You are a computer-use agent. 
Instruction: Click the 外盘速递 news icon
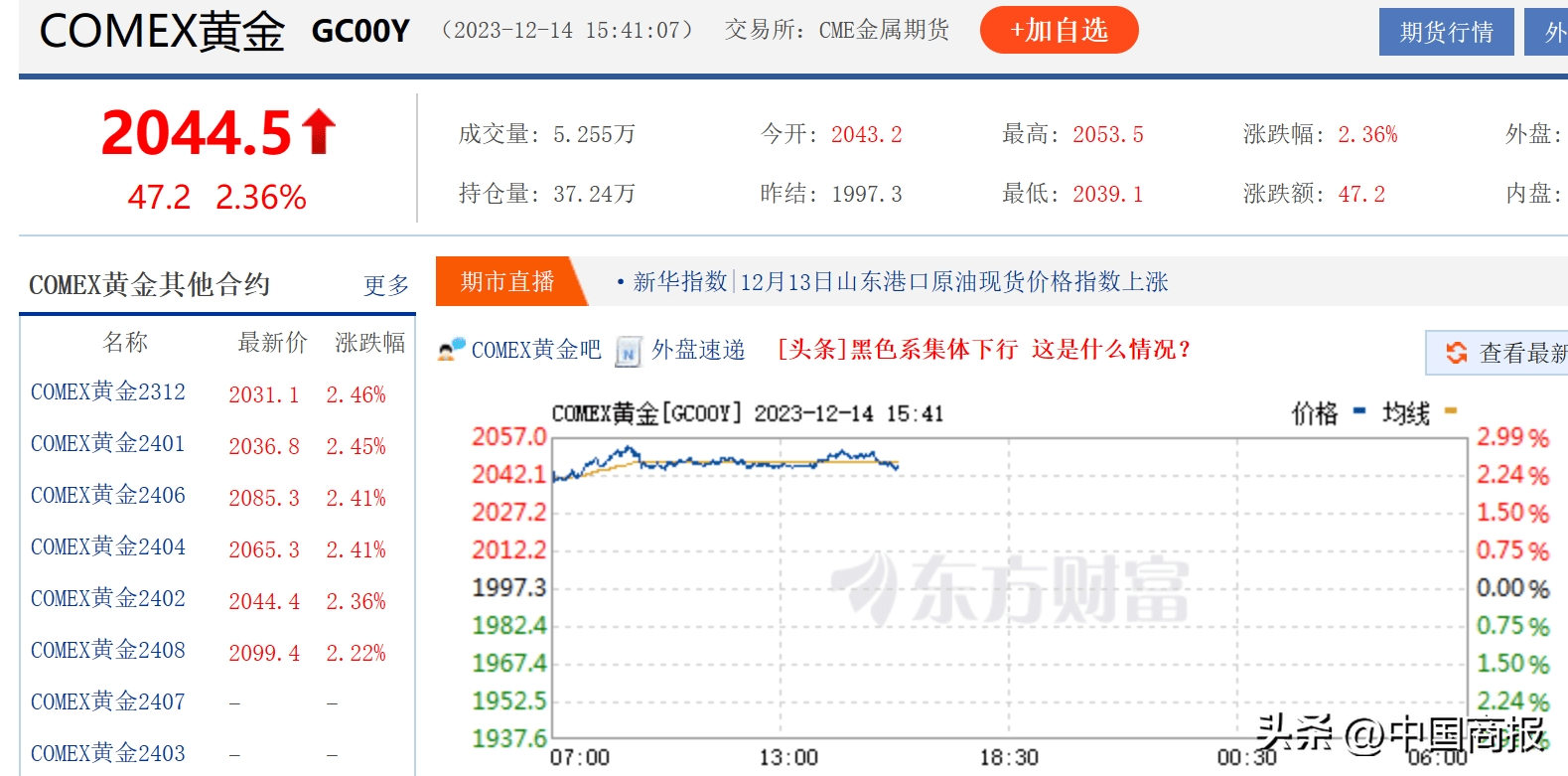coord(628,352)
